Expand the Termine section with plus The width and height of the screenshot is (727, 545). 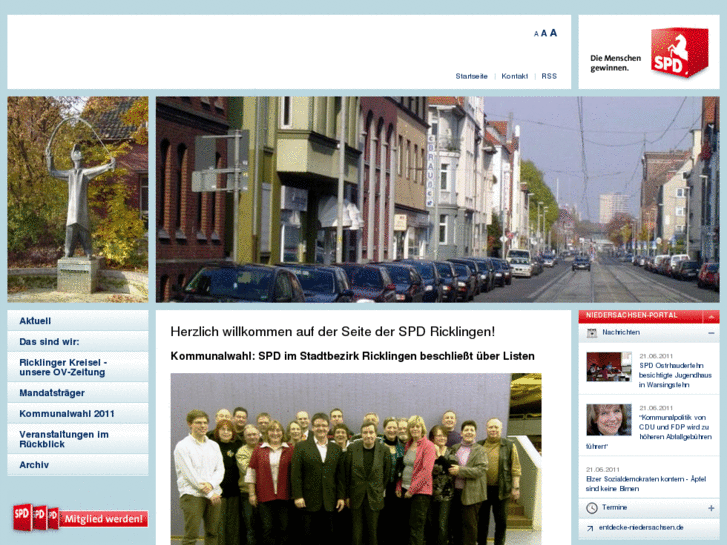coord(711,508)
